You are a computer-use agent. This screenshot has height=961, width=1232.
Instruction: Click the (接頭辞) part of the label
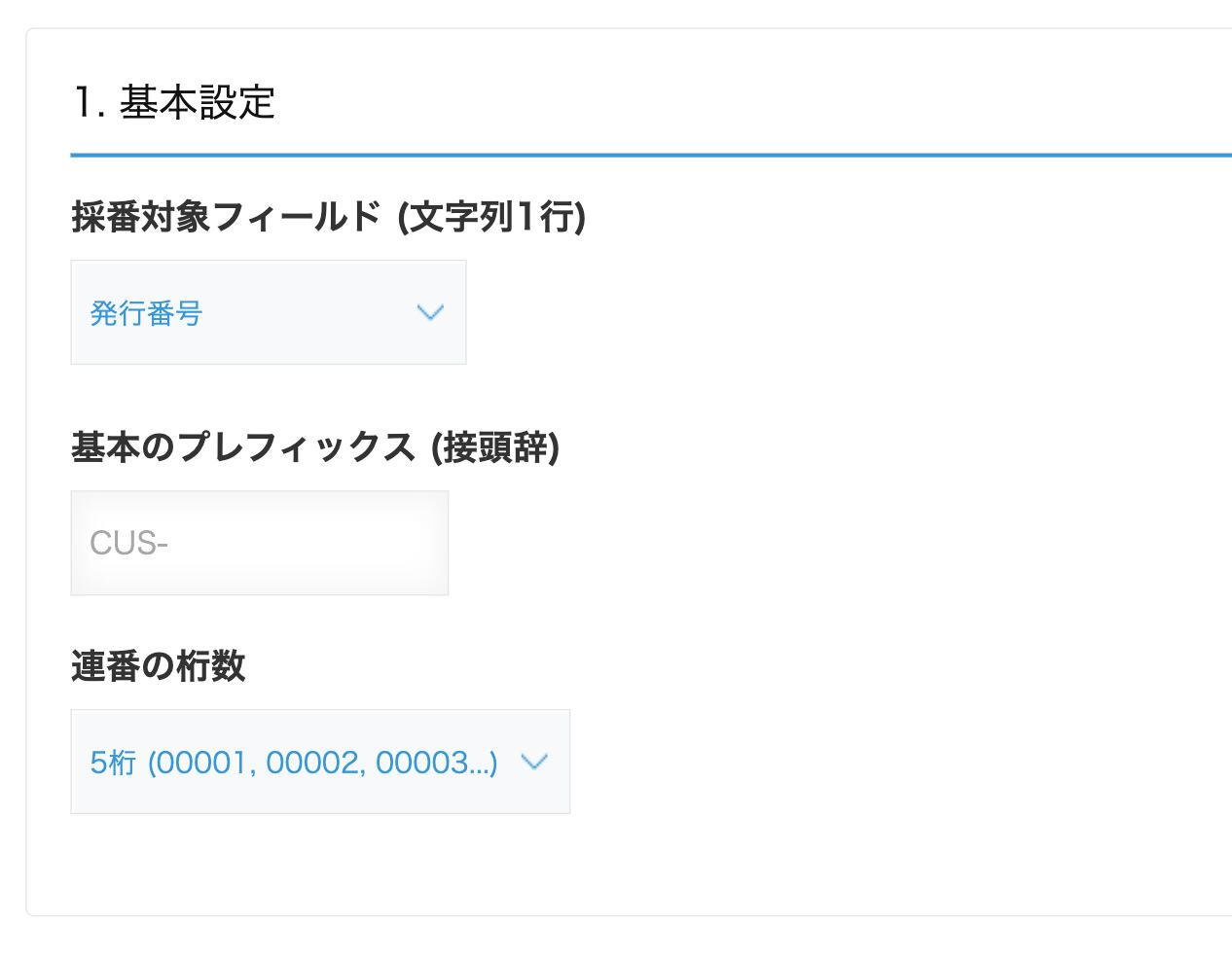(x=495, y=447)
